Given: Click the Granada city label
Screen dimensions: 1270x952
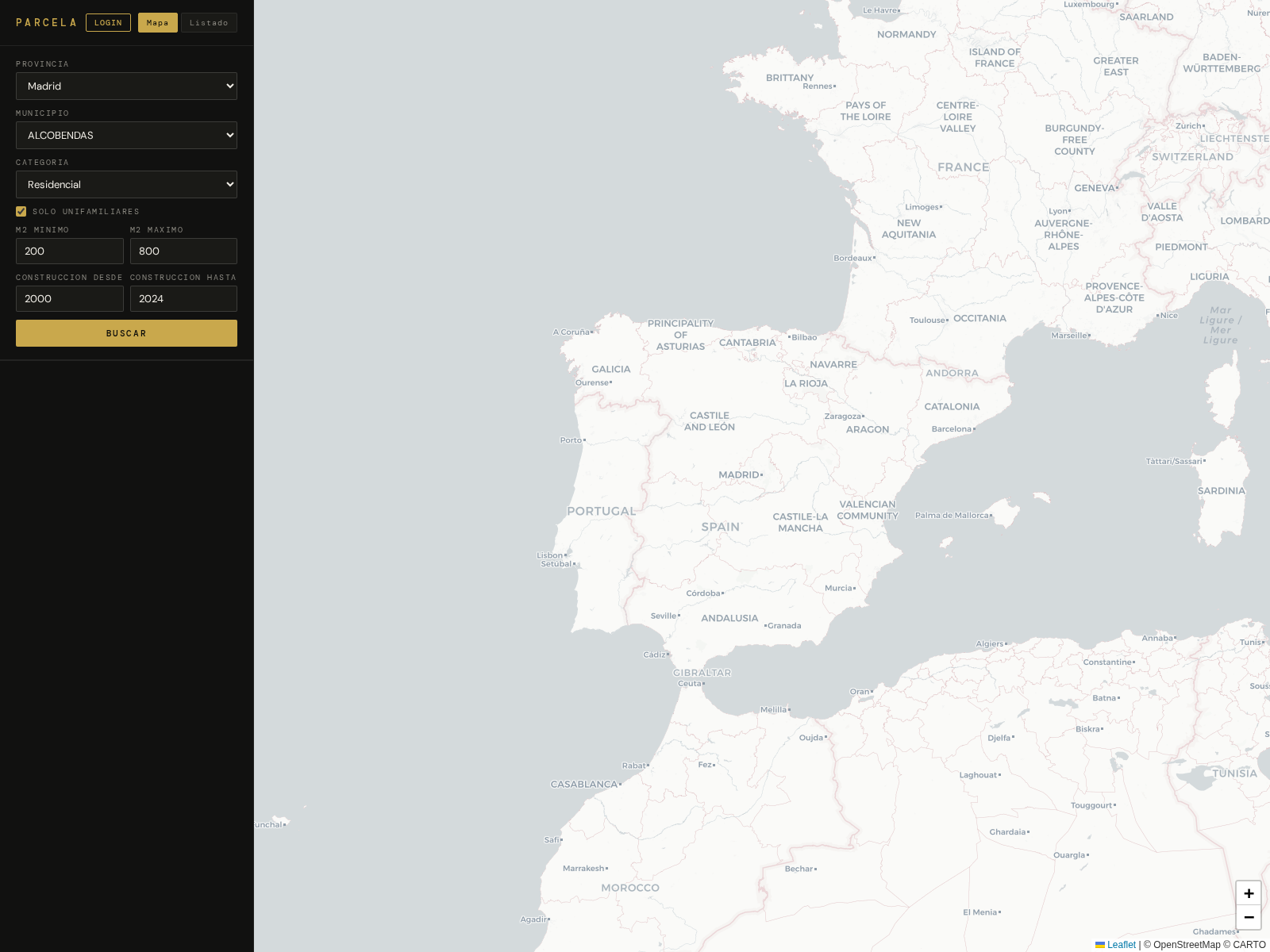Looking at the screenshot, I should [x=784, y=626].
